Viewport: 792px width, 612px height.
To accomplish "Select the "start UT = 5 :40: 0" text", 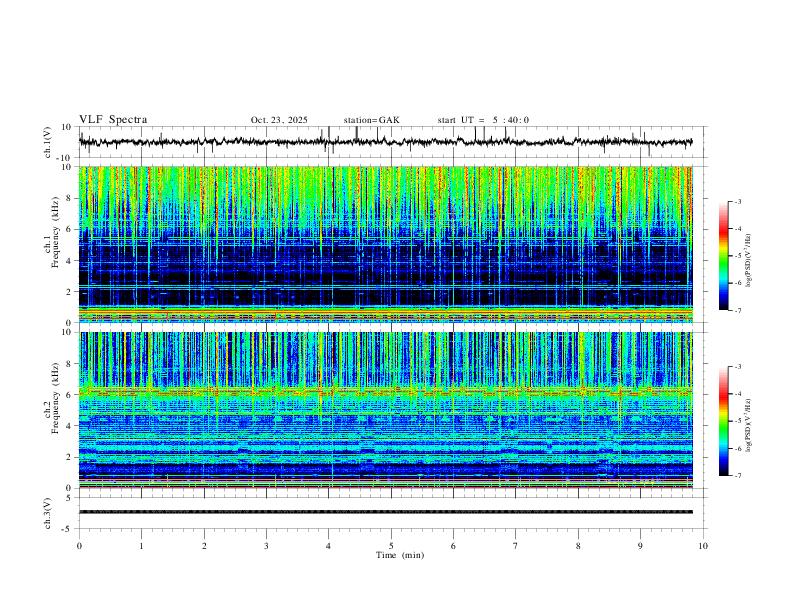I will 483,120.
